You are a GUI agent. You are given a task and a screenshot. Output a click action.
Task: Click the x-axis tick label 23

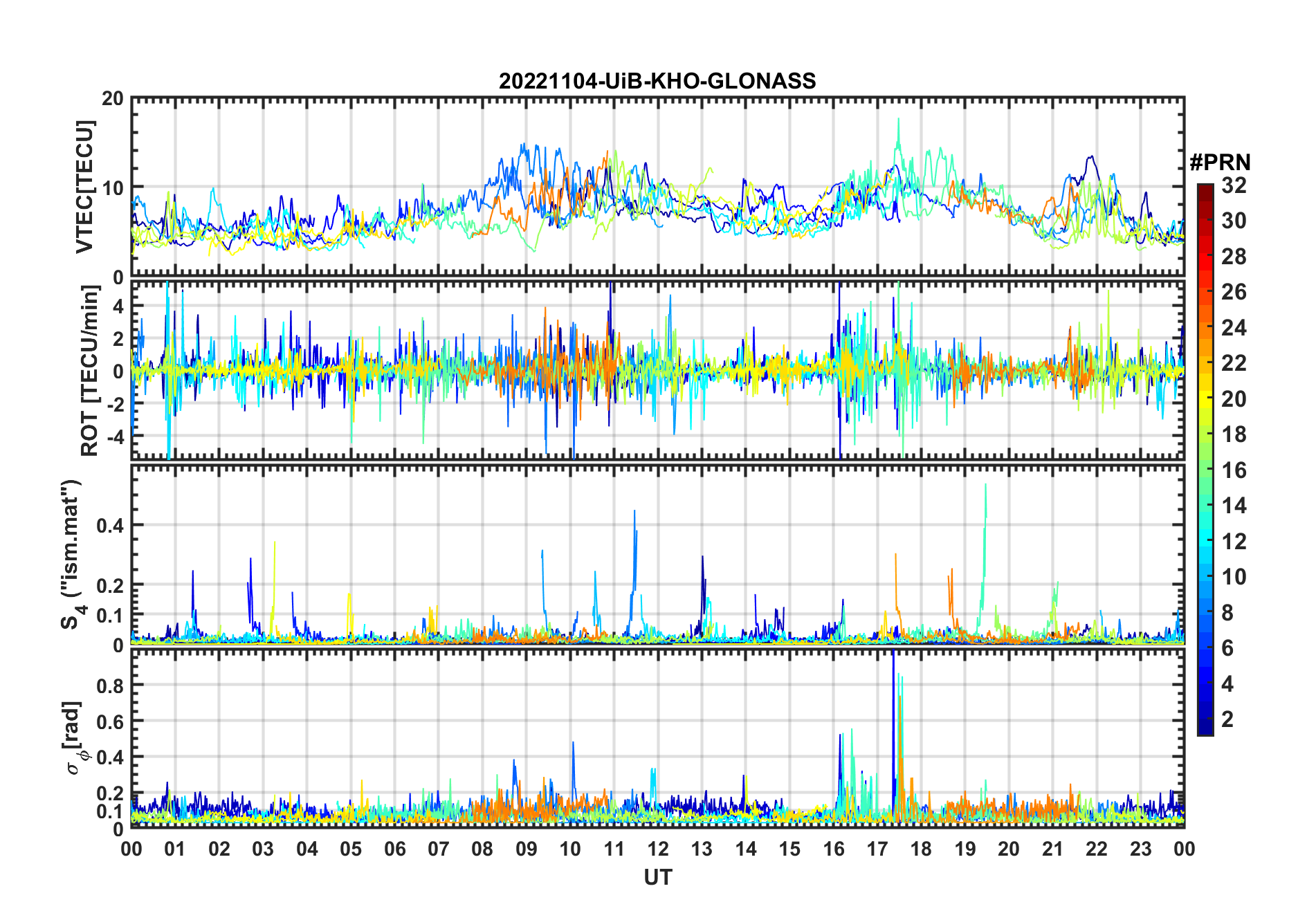tap(1140, 849)
